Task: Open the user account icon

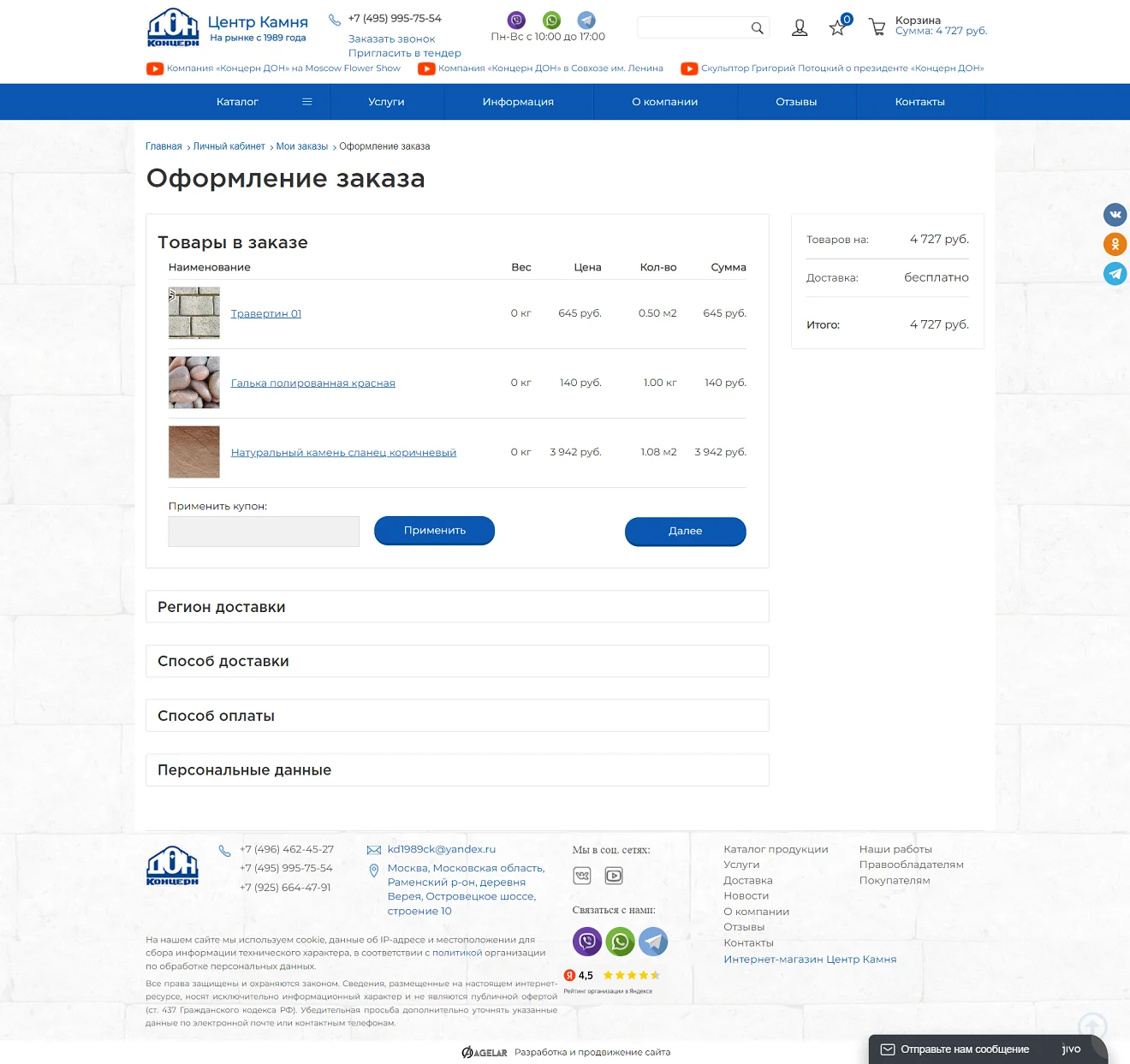Action: (800, 28)
